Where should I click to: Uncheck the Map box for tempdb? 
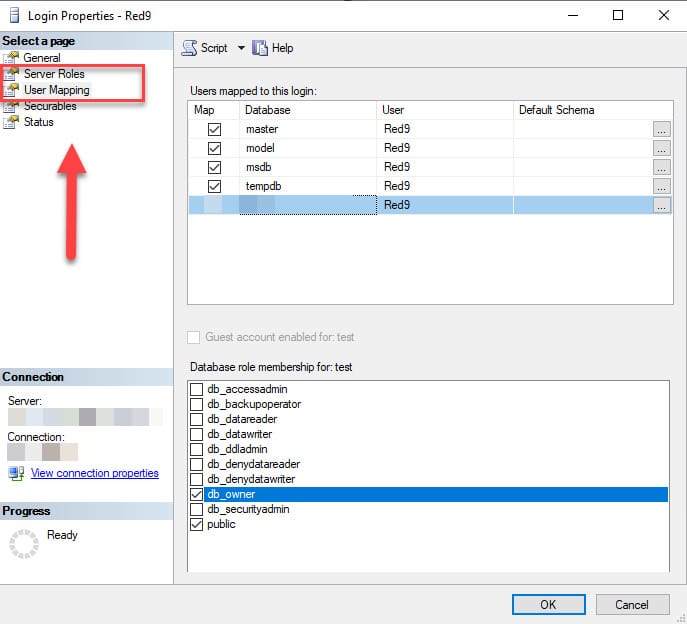(214, 186)
